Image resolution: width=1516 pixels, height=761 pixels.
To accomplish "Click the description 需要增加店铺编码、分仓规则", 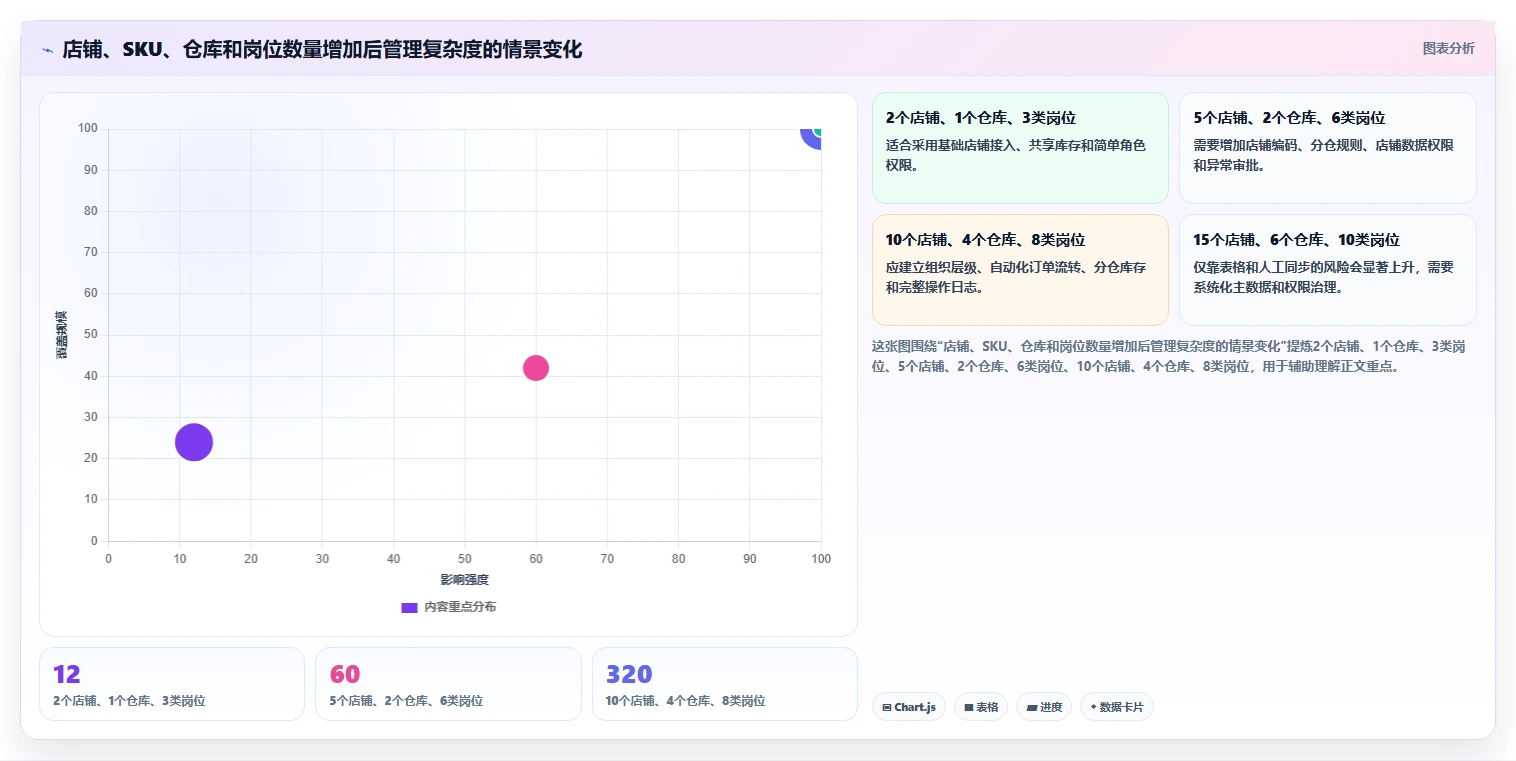I will (1323, 155).
